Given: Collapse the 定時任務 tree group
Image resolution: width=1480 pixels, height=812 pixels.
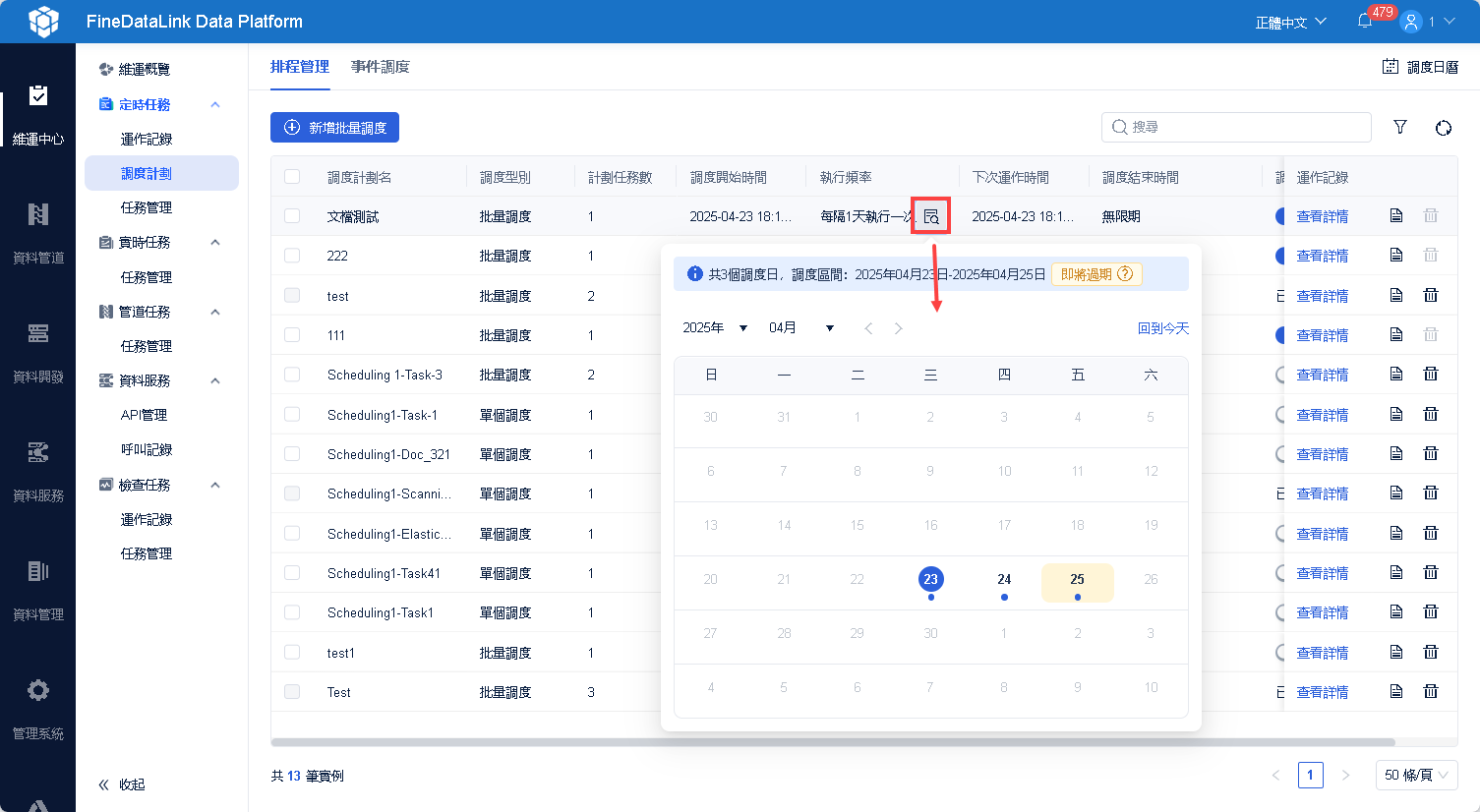Looking at the screenshot, I should click(215, 104).
